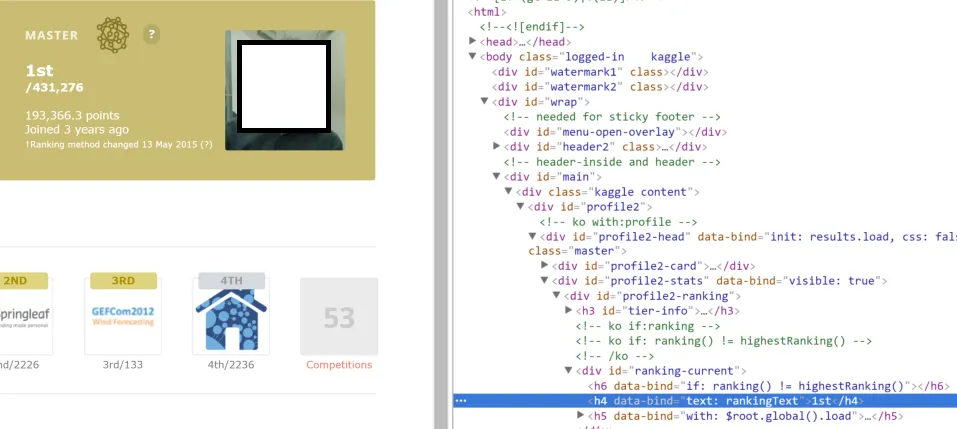957x429 pixels.
Task: Click the 3rd/133 ranking text
Action: pos(123,365)
